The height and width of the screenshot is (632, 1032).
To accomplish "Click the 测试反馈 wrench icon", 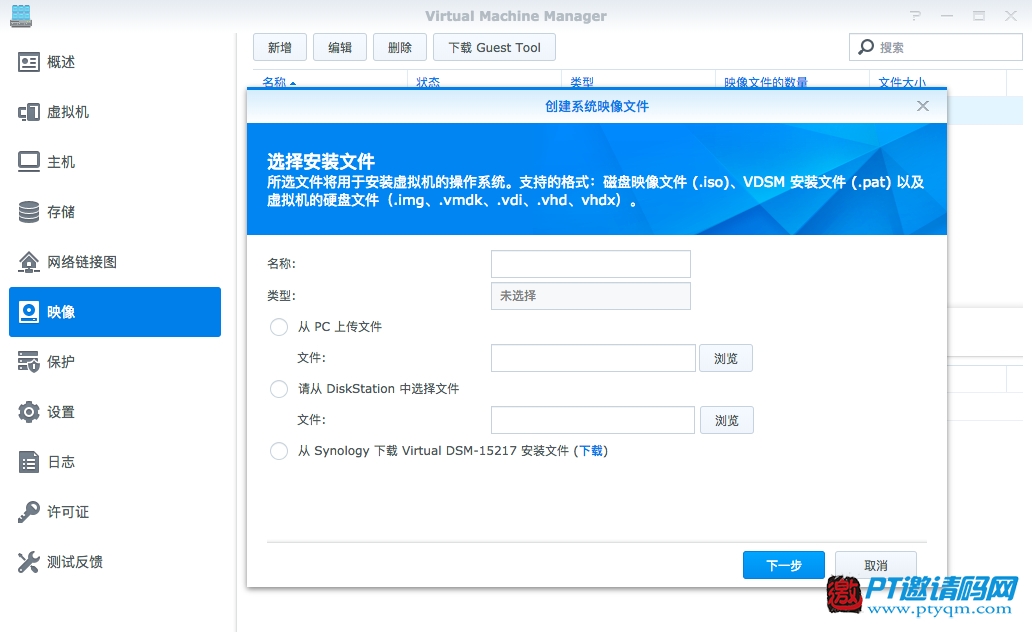I will pyautogui.click(x=28, y=562).
